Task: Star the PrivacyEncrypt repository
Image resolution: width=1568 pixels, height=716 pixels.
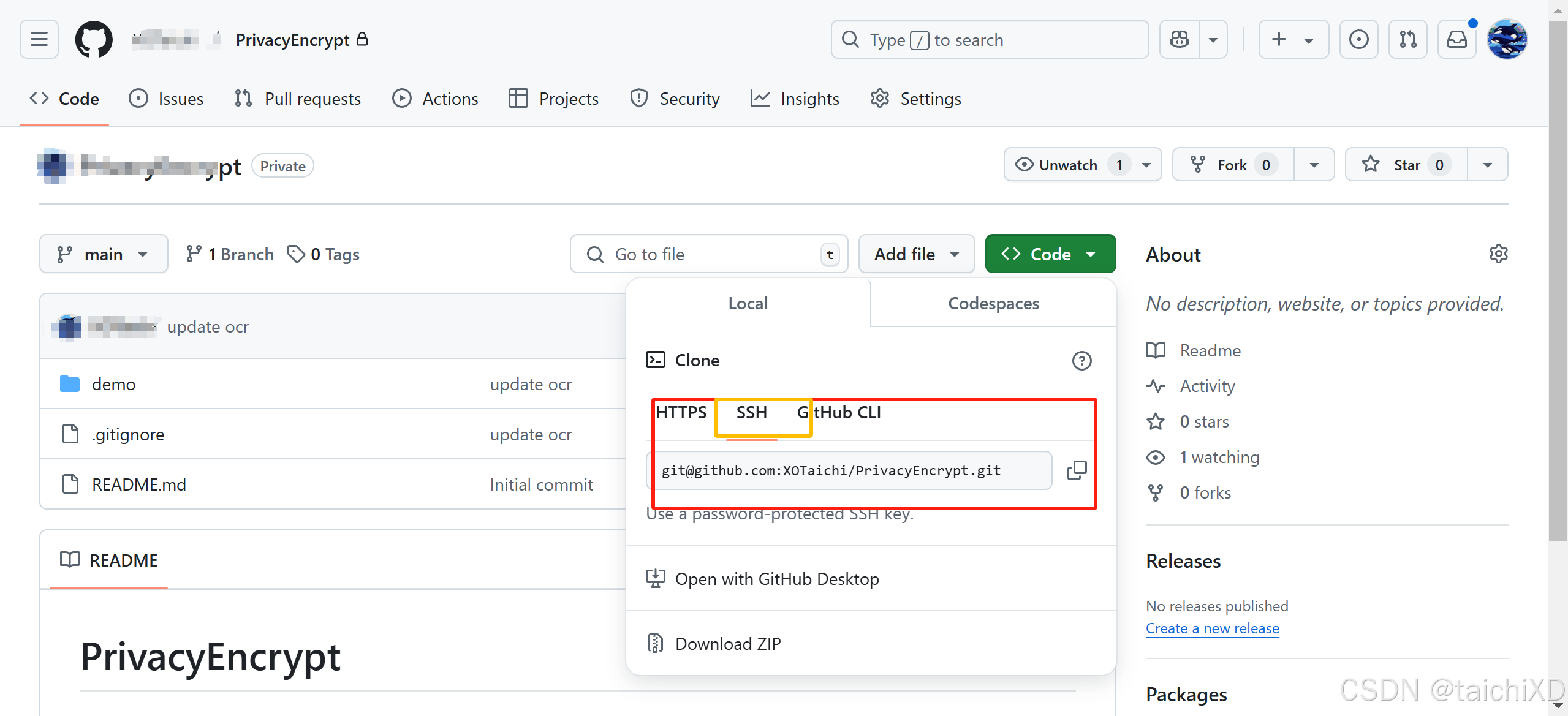Action: point(1403,164)
